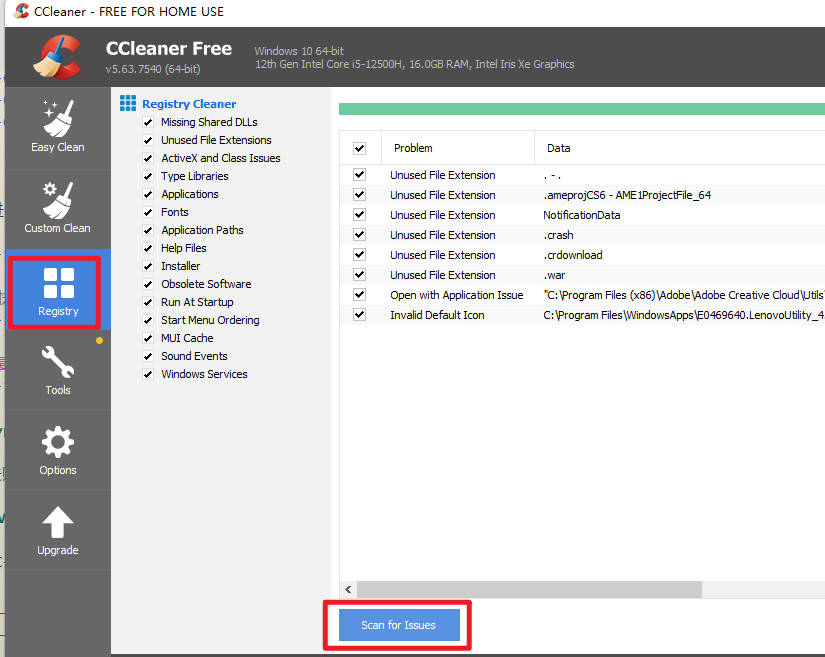825x657 pixels.
Task: Click the CCleaner title bar icon
Action: click(21, 11)
